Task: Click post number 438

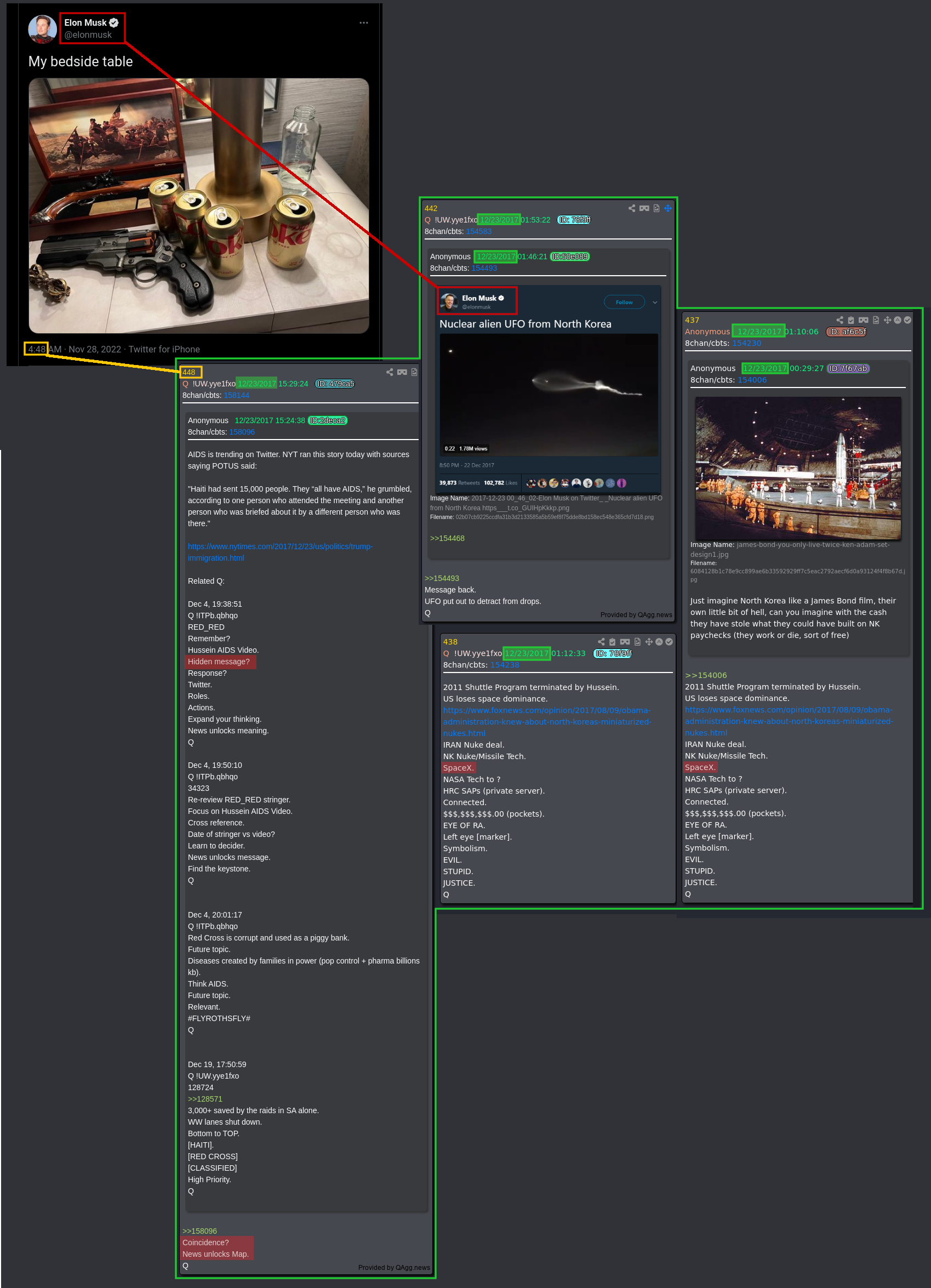Action: pos(450,642)
